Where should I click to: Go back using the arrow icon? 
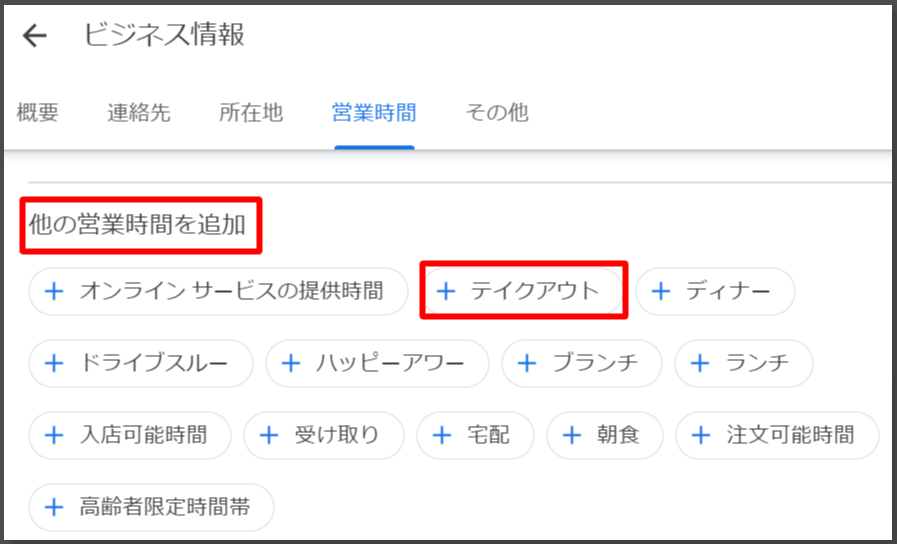(x=34, y=35)
